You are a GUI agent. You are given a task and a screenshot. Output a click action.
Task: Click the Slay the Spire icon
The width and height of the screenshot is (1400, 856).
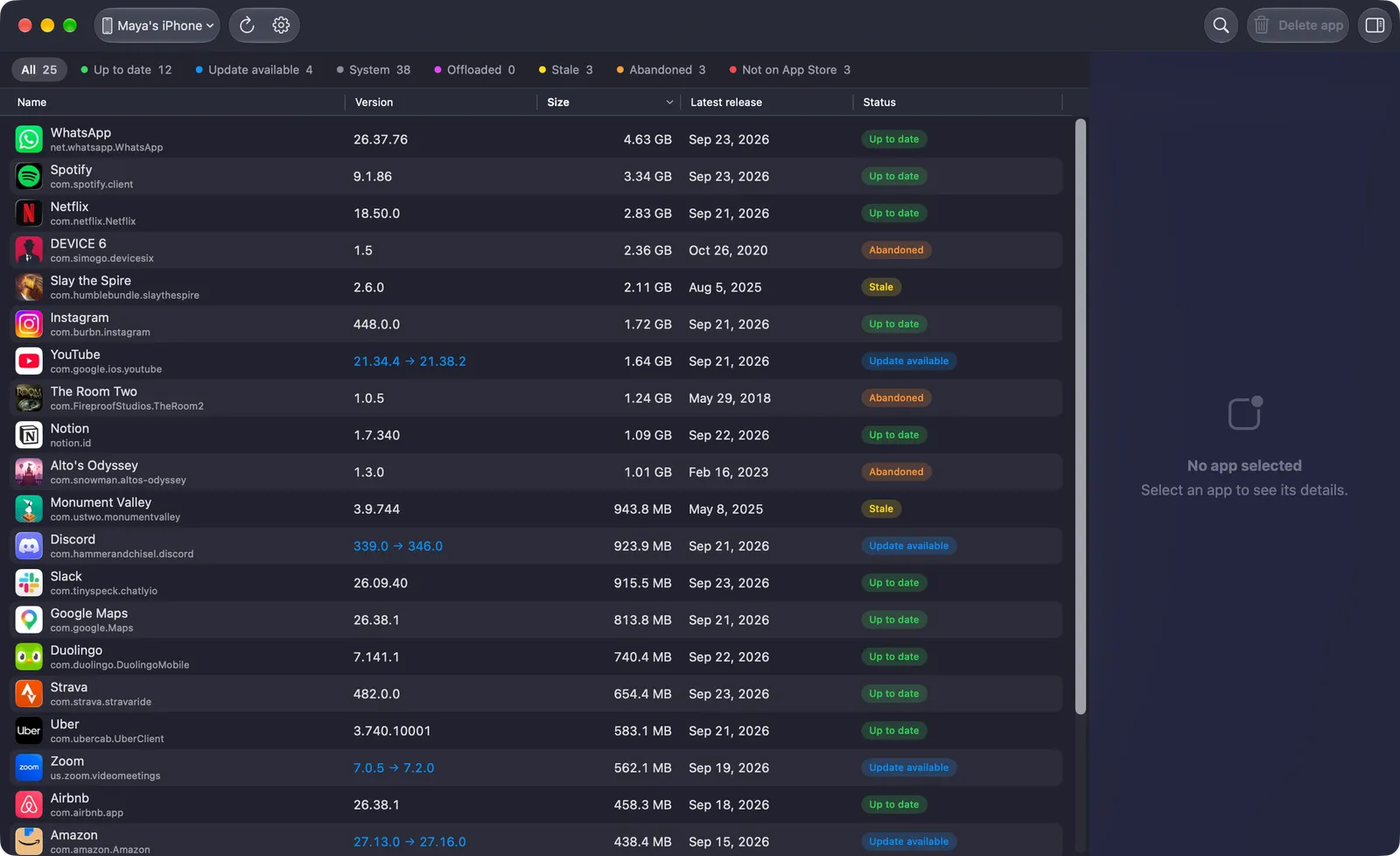(29, 287)
